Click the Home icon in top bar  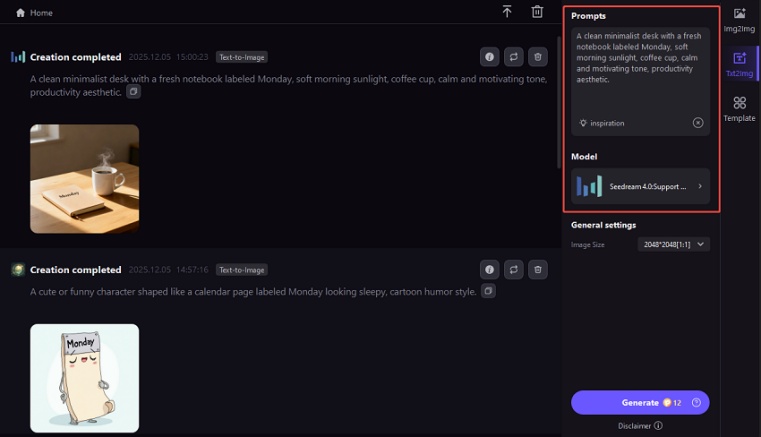20,13
